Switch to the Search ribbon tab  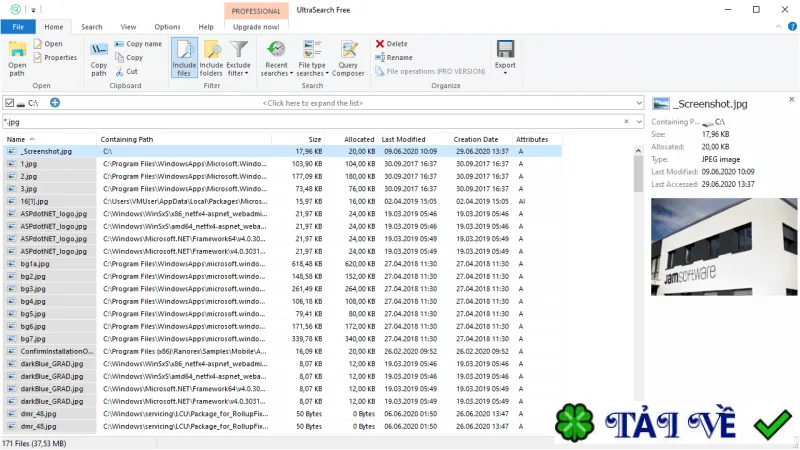pyautogui.click(x=92, y=27)
